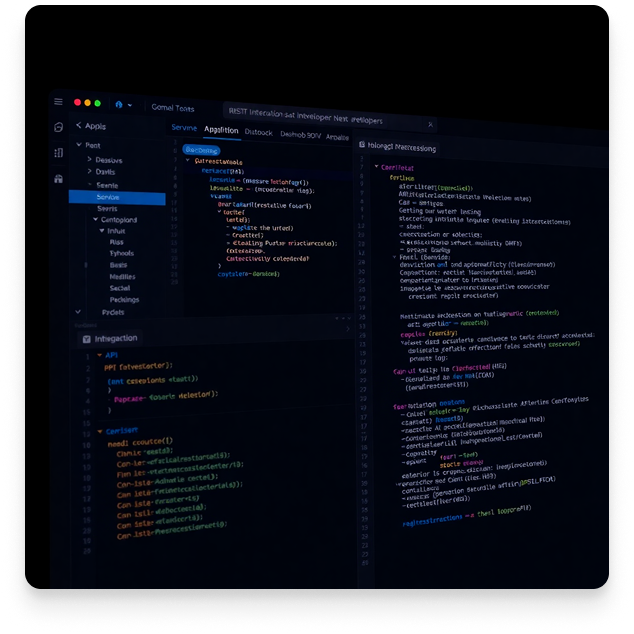Expand the Dessiovs folder
Viewport: 634px width, 634px height.
click(x=89, y=160)
